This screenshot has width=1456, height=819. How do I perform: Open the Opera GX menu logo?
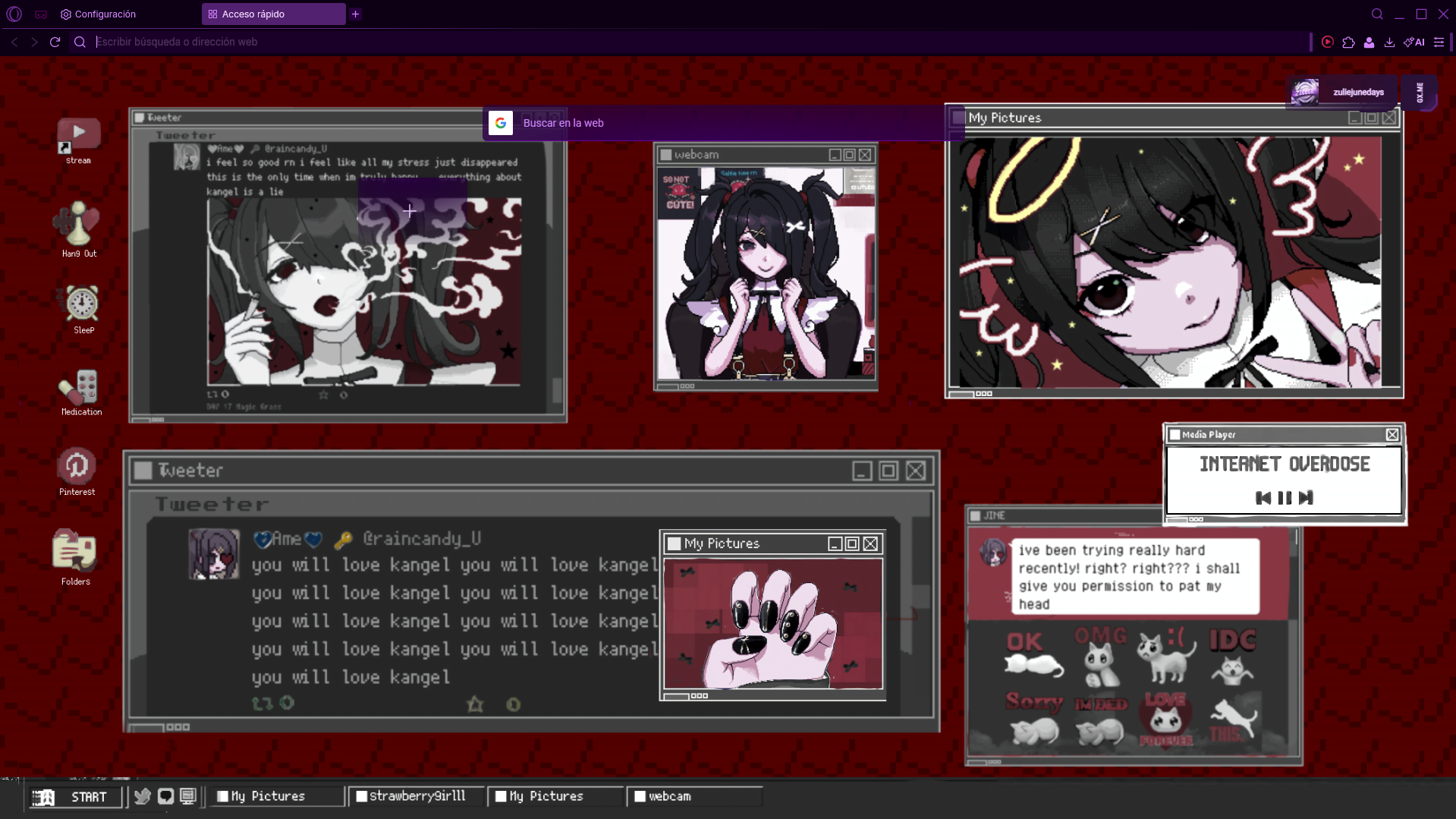14,14
